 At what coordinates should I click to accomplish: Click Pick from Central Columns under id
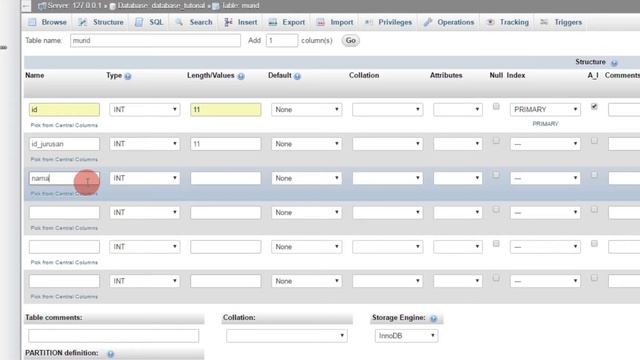[64, 125]
